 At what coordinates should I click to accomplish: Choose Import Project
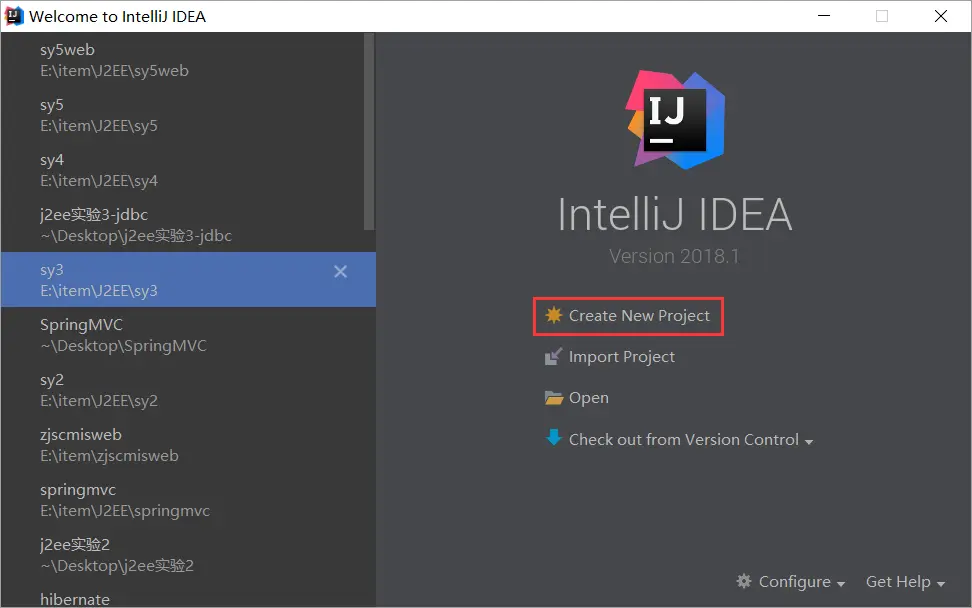click(610, 356)
